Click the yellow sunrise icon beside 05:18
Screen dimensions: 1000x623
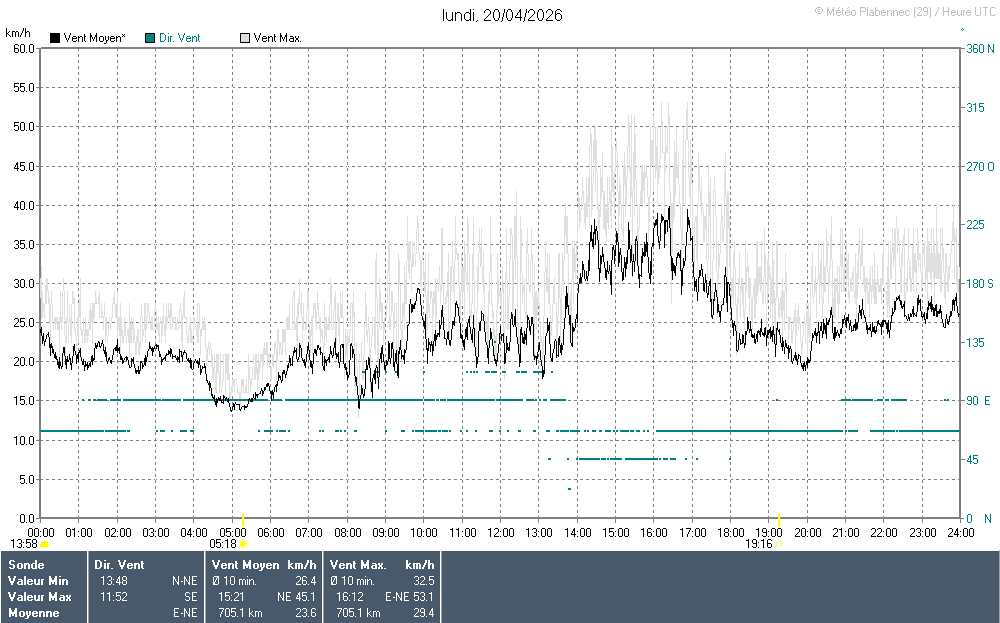point(243,544)
